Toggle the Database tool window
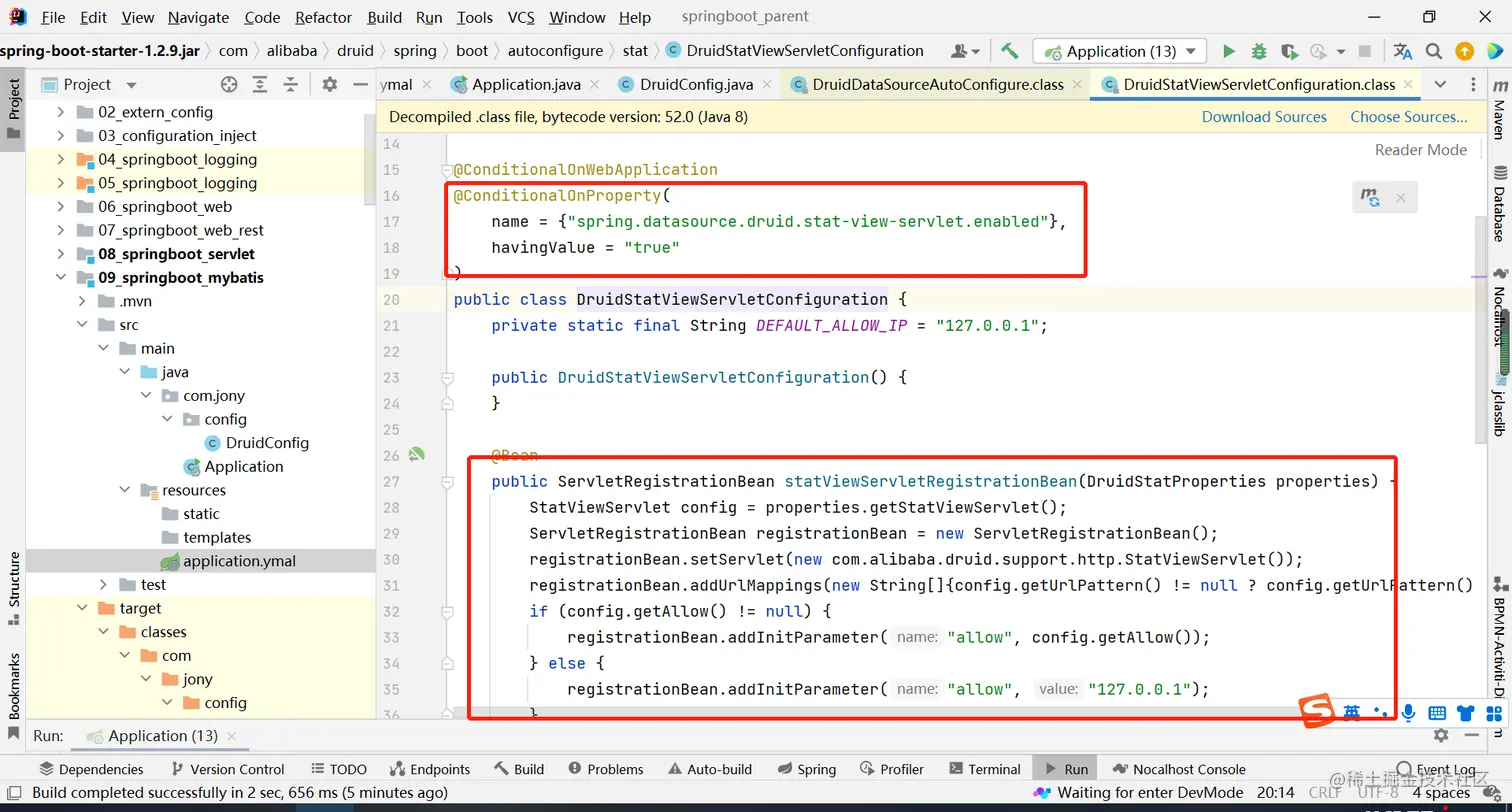1512x812 pixels. click(x=1498, y=204)
